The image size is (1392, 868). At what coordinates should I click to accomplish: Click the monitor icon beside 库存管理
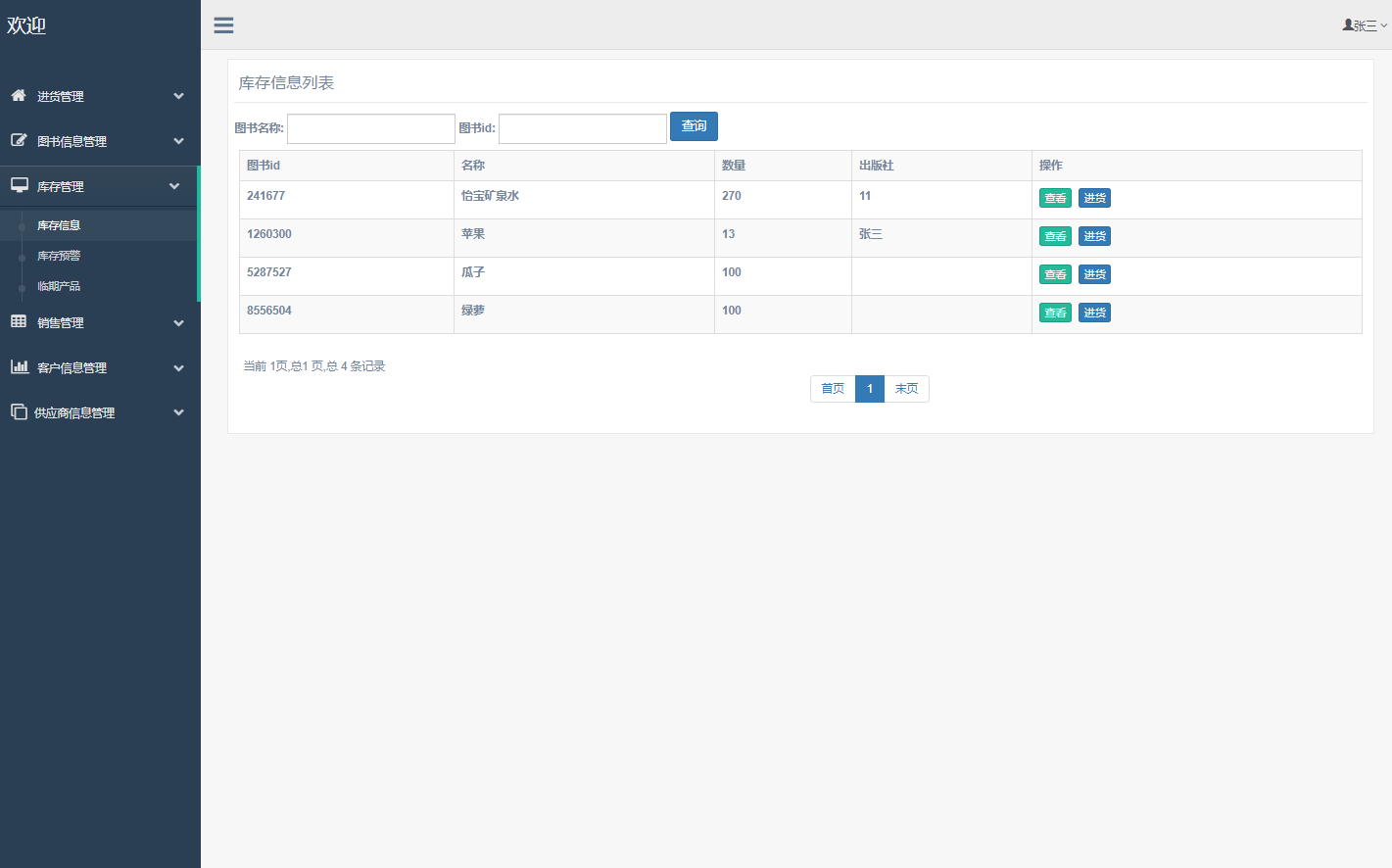pos(19,185)
